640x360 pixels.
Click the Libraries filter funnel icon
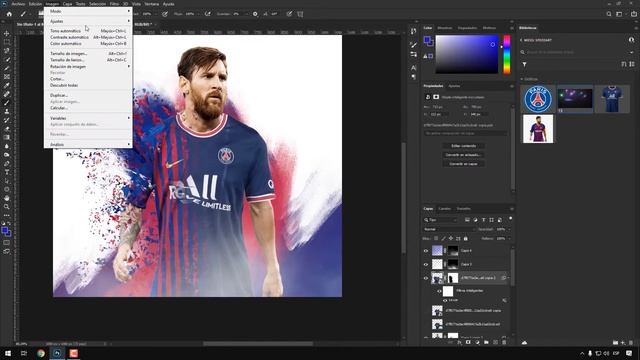(x=524, y=64)
